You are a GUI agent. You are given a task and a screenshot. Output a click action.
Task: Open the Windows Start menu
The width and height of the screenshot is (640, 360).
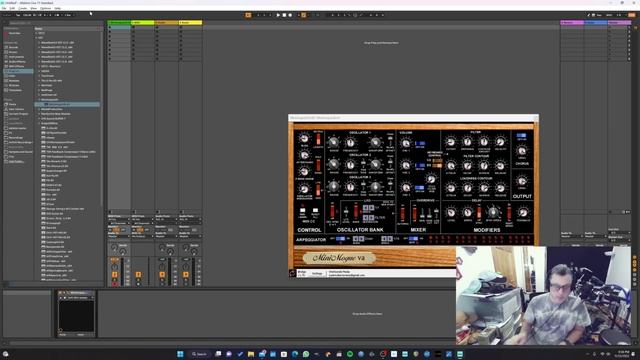pyautogui.click(x=180, y=354)
